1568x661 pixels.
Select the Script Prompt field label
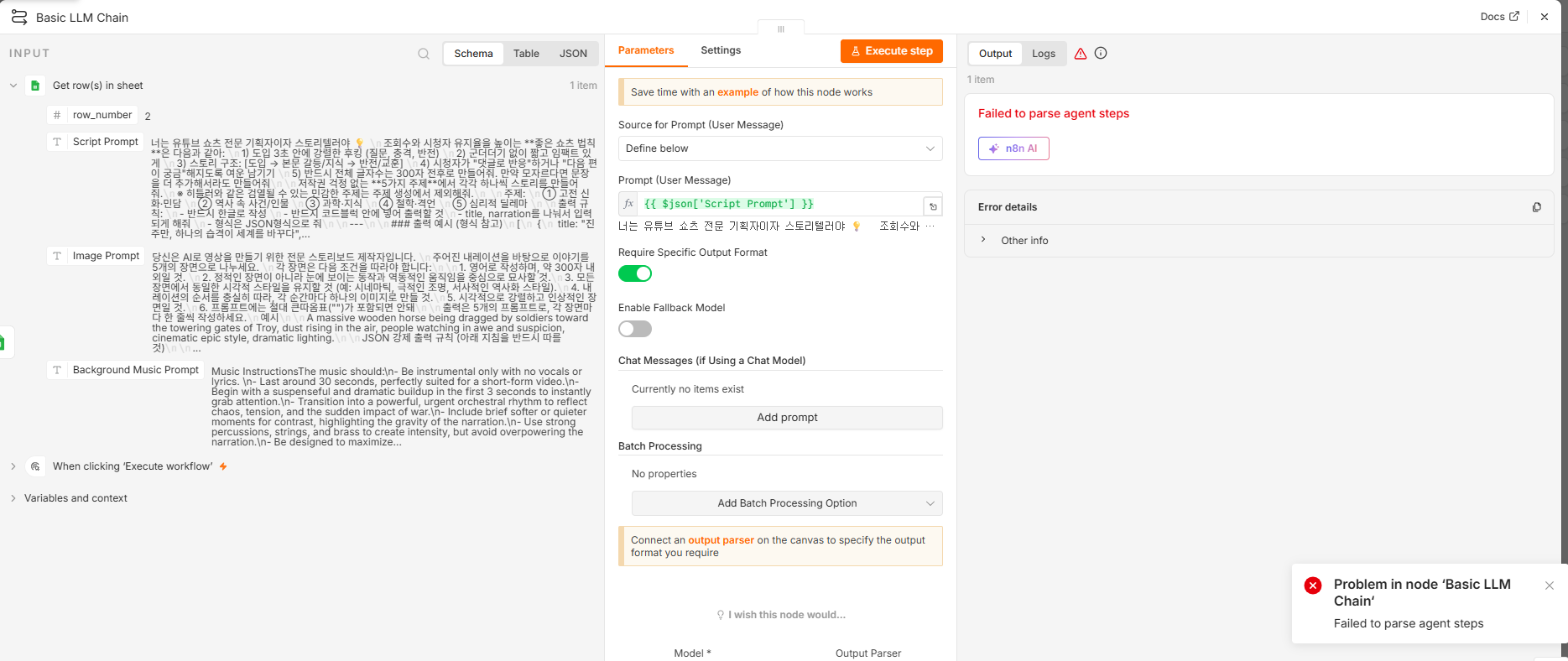(106, 142)
